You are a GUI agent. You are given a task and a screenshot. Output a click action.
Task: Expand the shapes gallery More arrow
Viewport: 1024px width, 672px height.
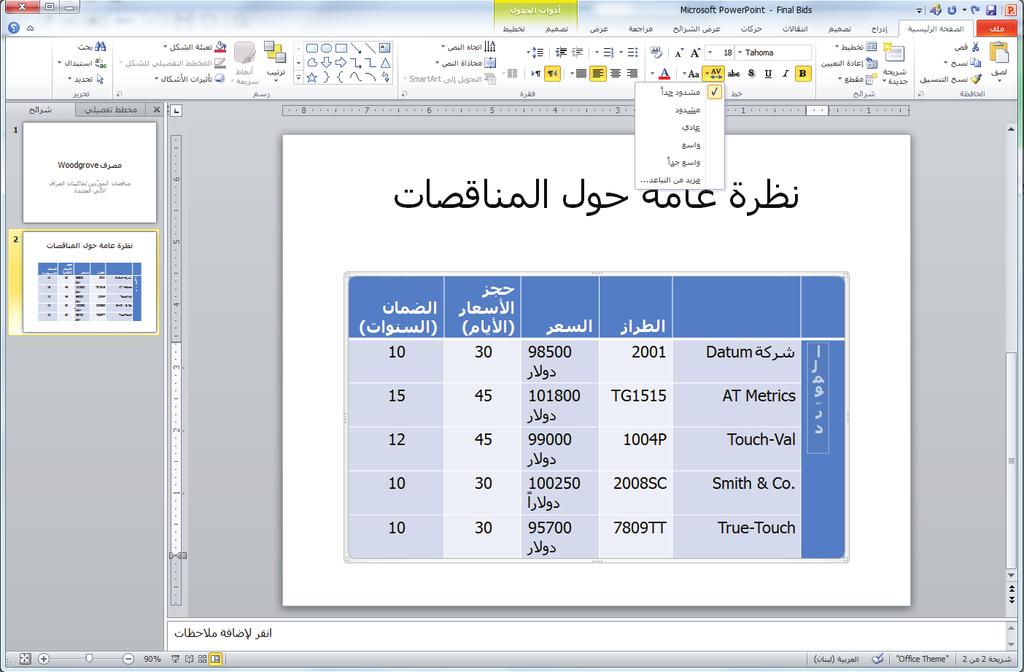pyautogui.click(x=298, y=77)
